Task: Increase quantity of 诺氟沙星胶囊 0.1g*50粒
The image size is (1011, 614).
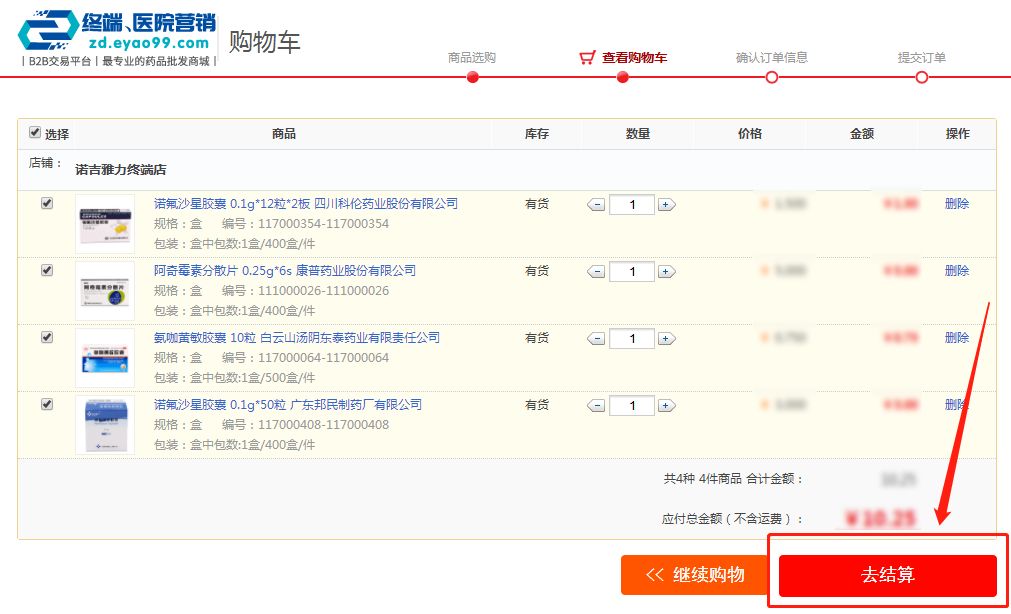Action: [x=666, y=406]
